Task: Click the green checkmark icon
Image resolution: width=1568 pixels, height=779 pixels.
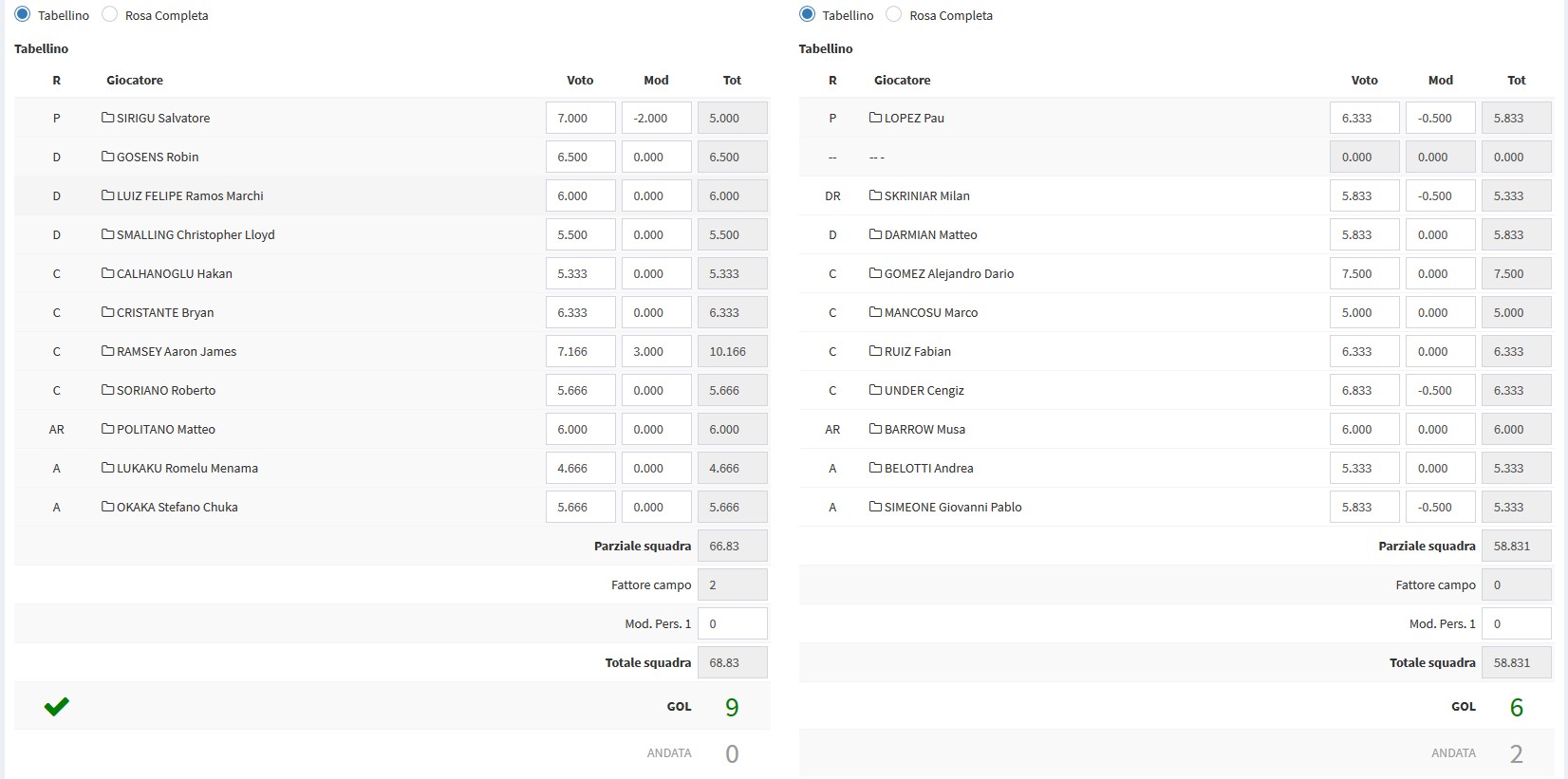Action: tap(57, 706)
